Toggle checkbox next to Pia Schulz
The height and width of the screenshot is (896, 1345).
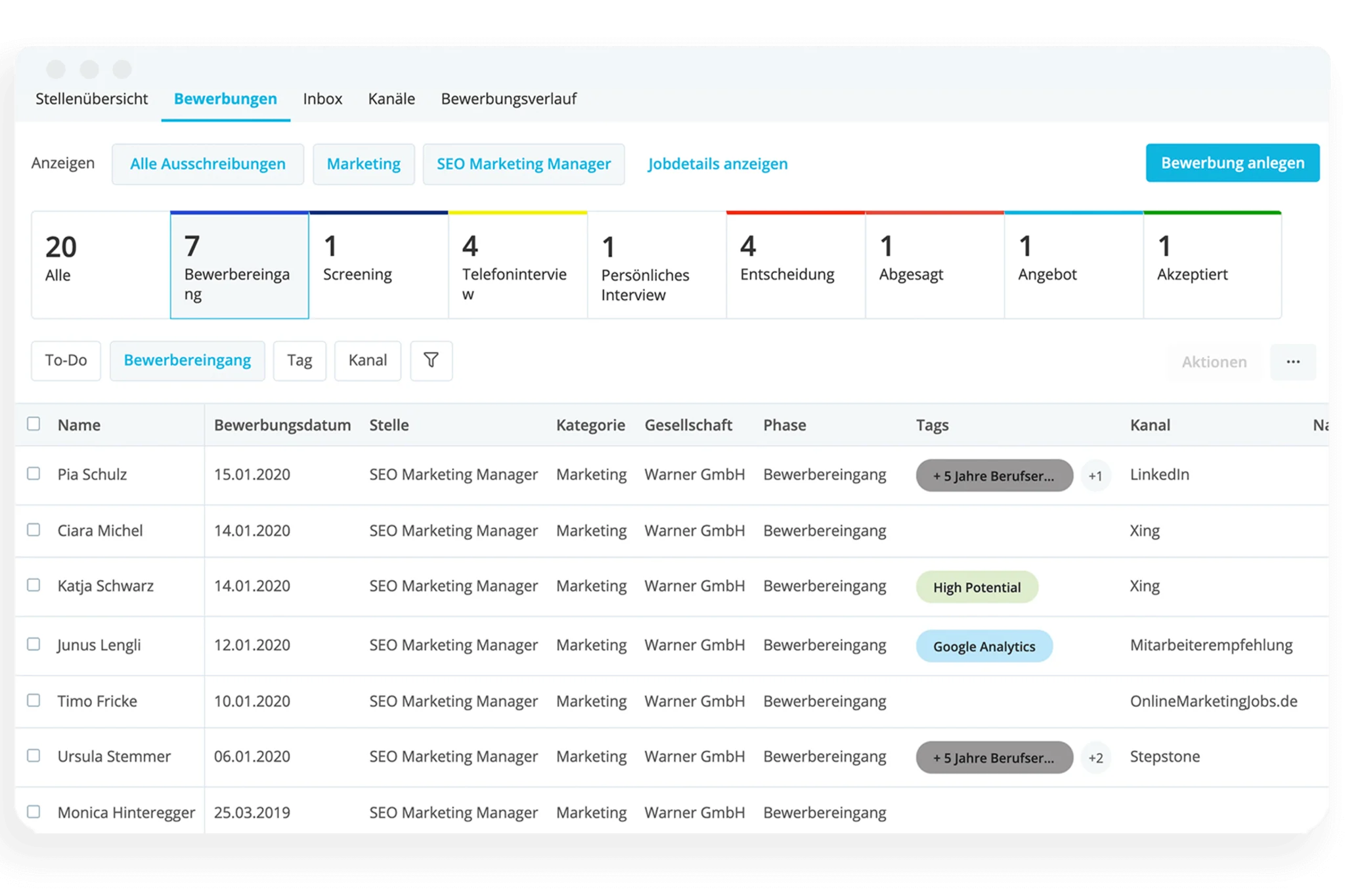point(32,474)
